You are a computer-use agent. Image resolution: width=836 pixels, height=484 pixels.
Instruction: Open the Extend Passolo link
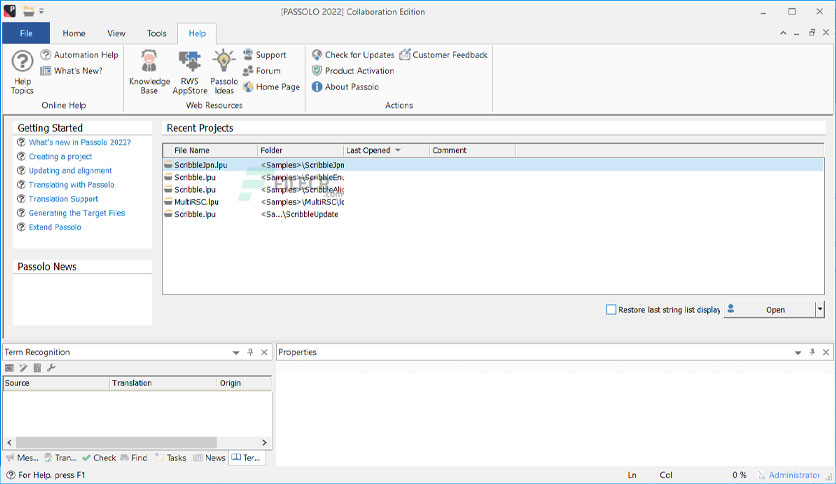55,227
